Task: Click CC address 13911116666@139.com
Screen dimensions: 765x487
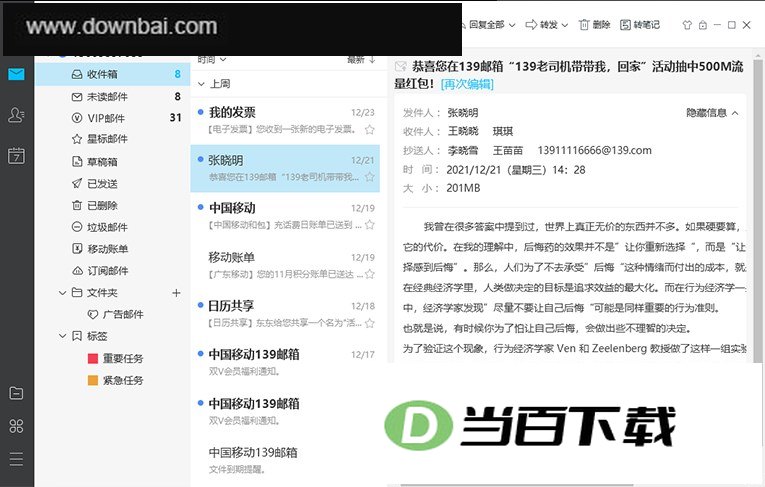Action: 594,150
